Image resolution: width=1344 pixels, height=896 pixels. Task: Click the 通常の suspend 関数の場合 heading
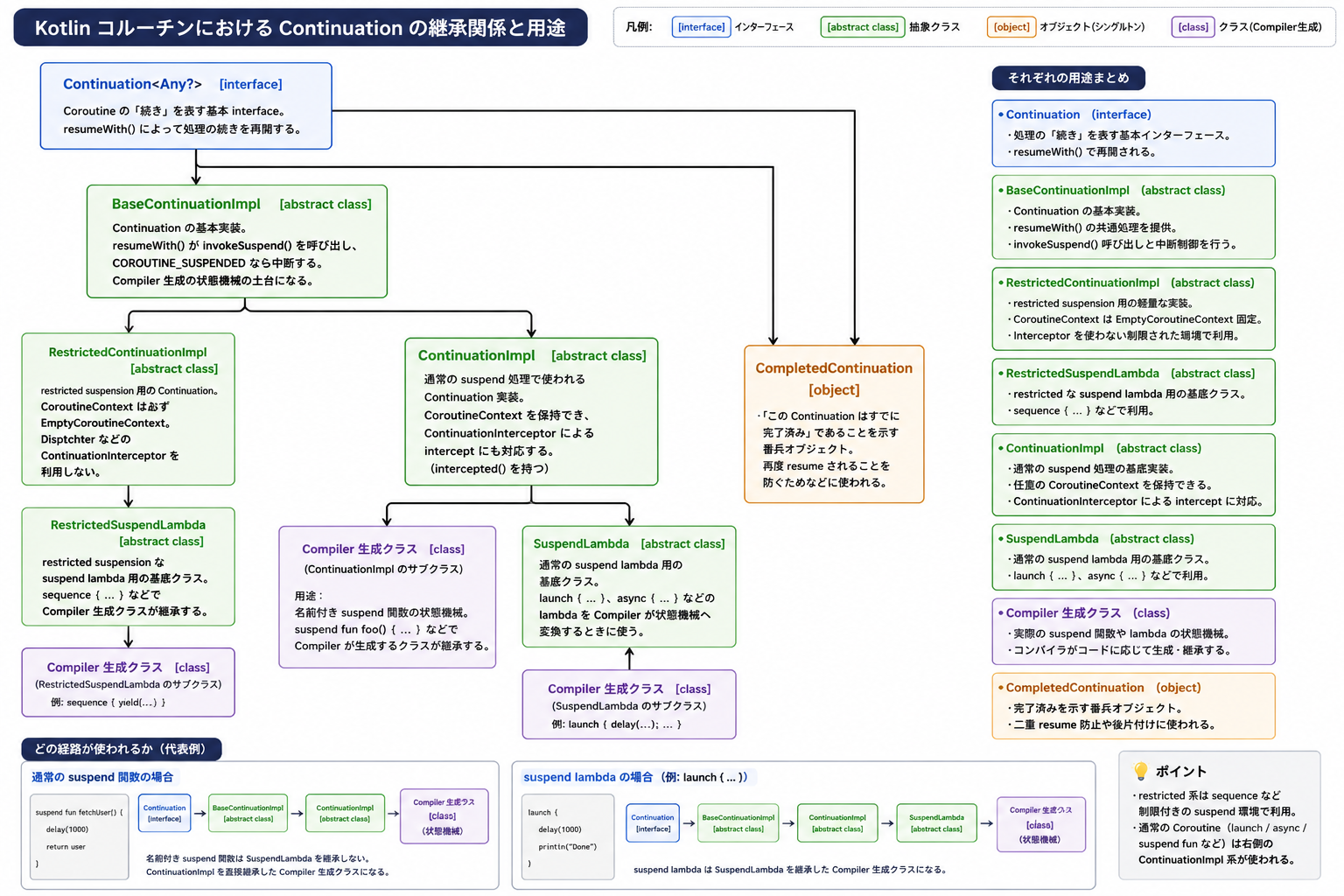click(x=102, y=777)
